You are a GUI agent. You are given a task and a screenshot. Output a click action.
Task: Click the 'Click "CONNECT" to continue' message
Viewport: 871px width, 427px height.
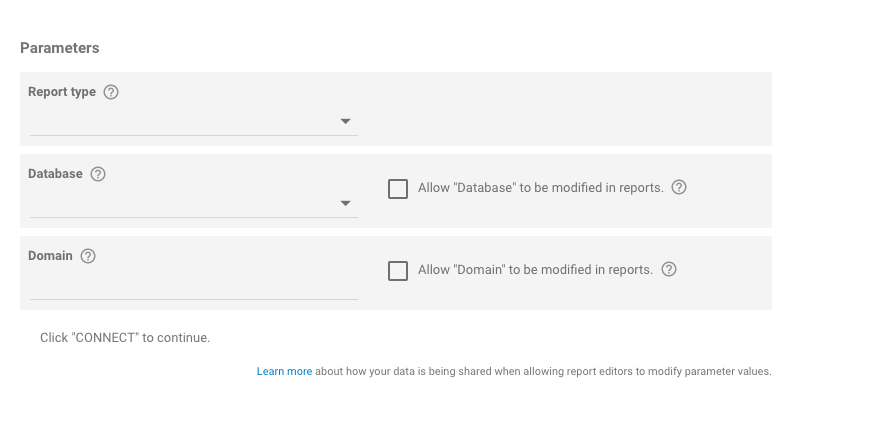pos(125,338)
